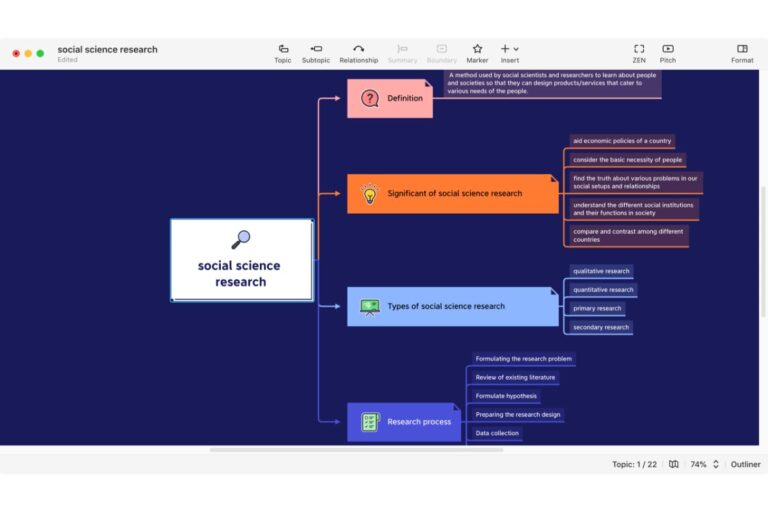The height and width of the screenshot is (512, 768).
Task: Select the 'qualitative research' subtopic
Action: (x=601, y=271)
